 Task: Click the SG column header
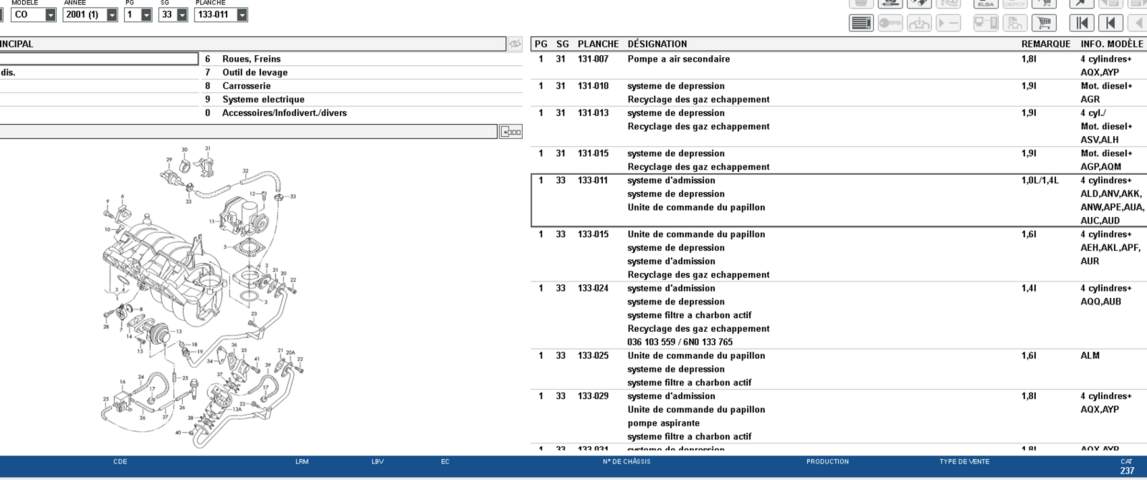pos(562,45)
